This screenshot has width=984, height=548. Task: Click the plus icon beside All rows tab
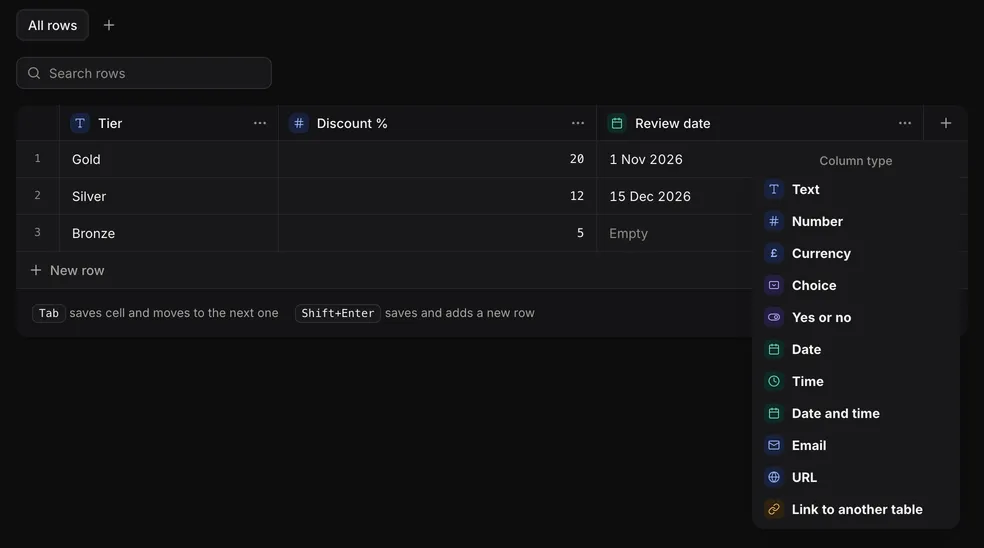(x=109, y=25)
